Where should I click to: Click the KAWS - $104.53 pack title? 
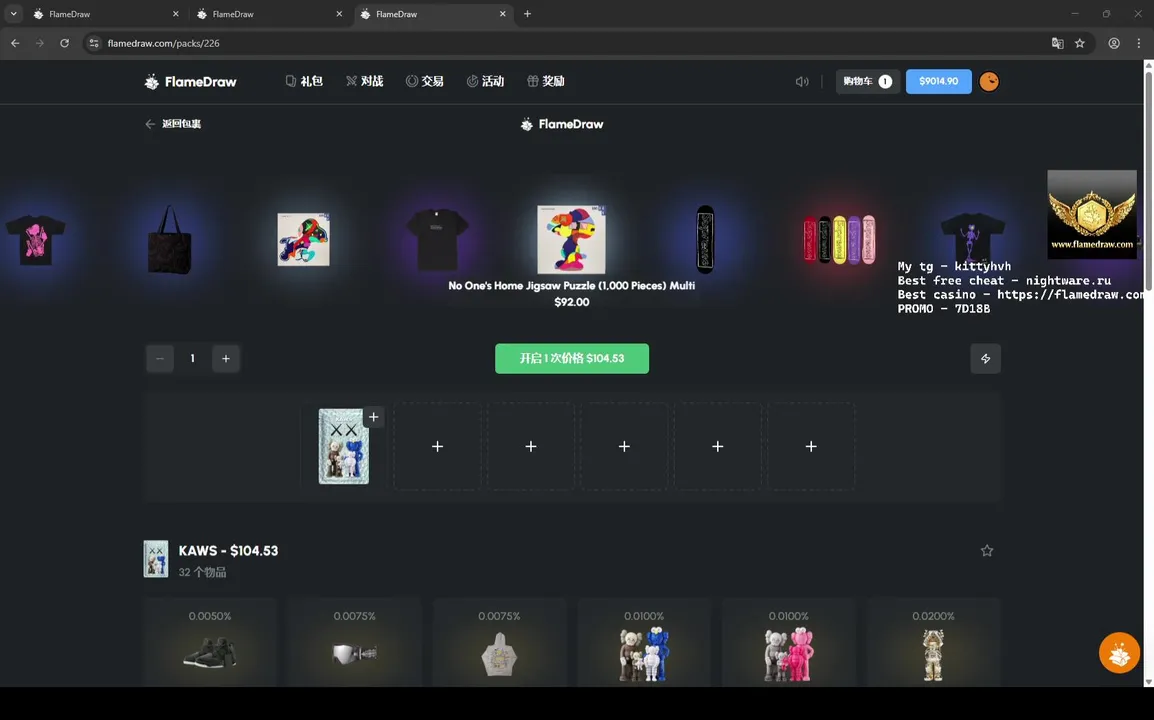(x=228, y=551)
